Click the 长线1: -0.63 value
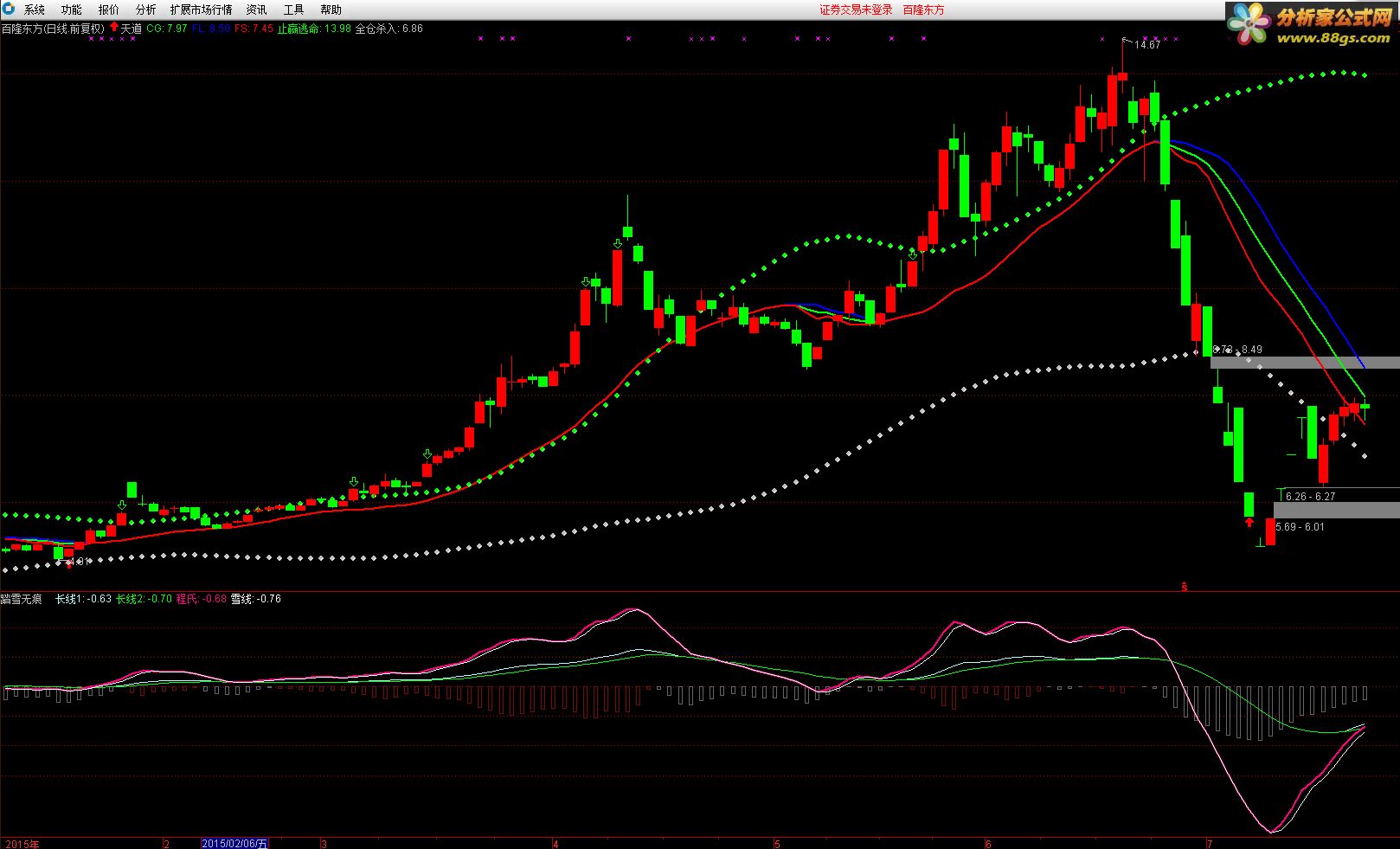This screenshot has width=1400, height=849. (x=83, y=599)
